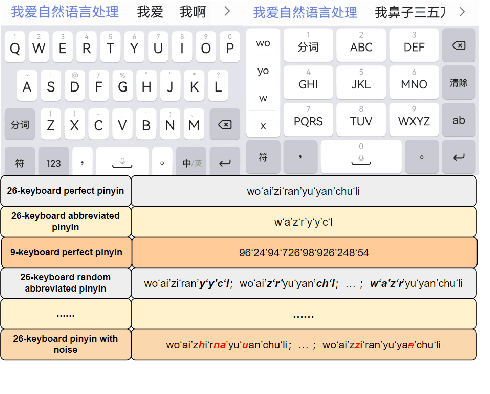Tap backspace on the 26-key QWERTY keyboard

click(225, 124)
